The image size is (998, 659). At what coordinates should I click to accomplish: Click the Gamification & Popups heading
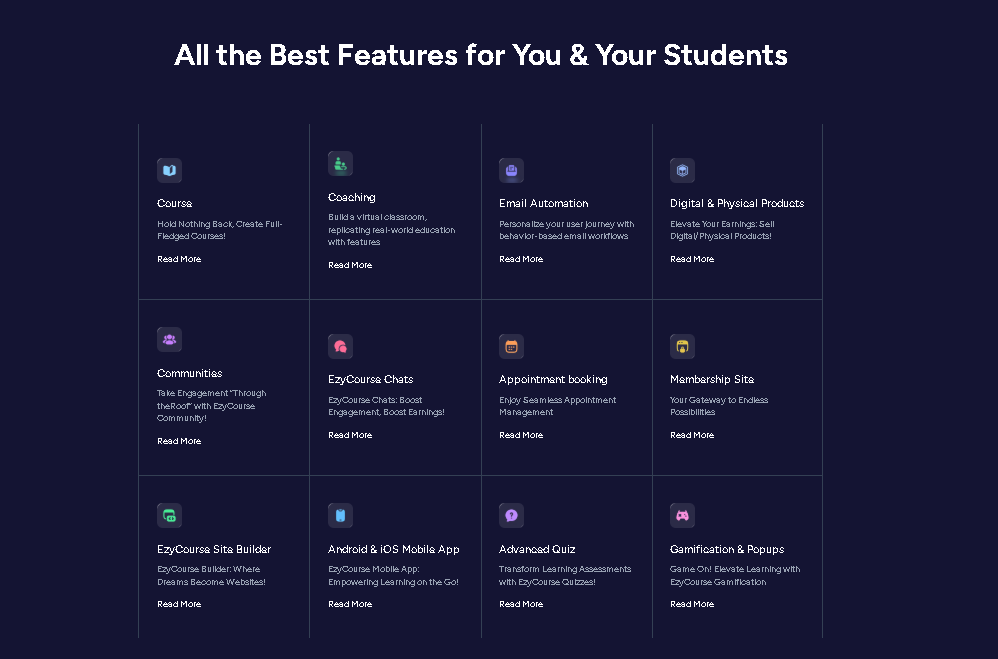click(727, 549)
